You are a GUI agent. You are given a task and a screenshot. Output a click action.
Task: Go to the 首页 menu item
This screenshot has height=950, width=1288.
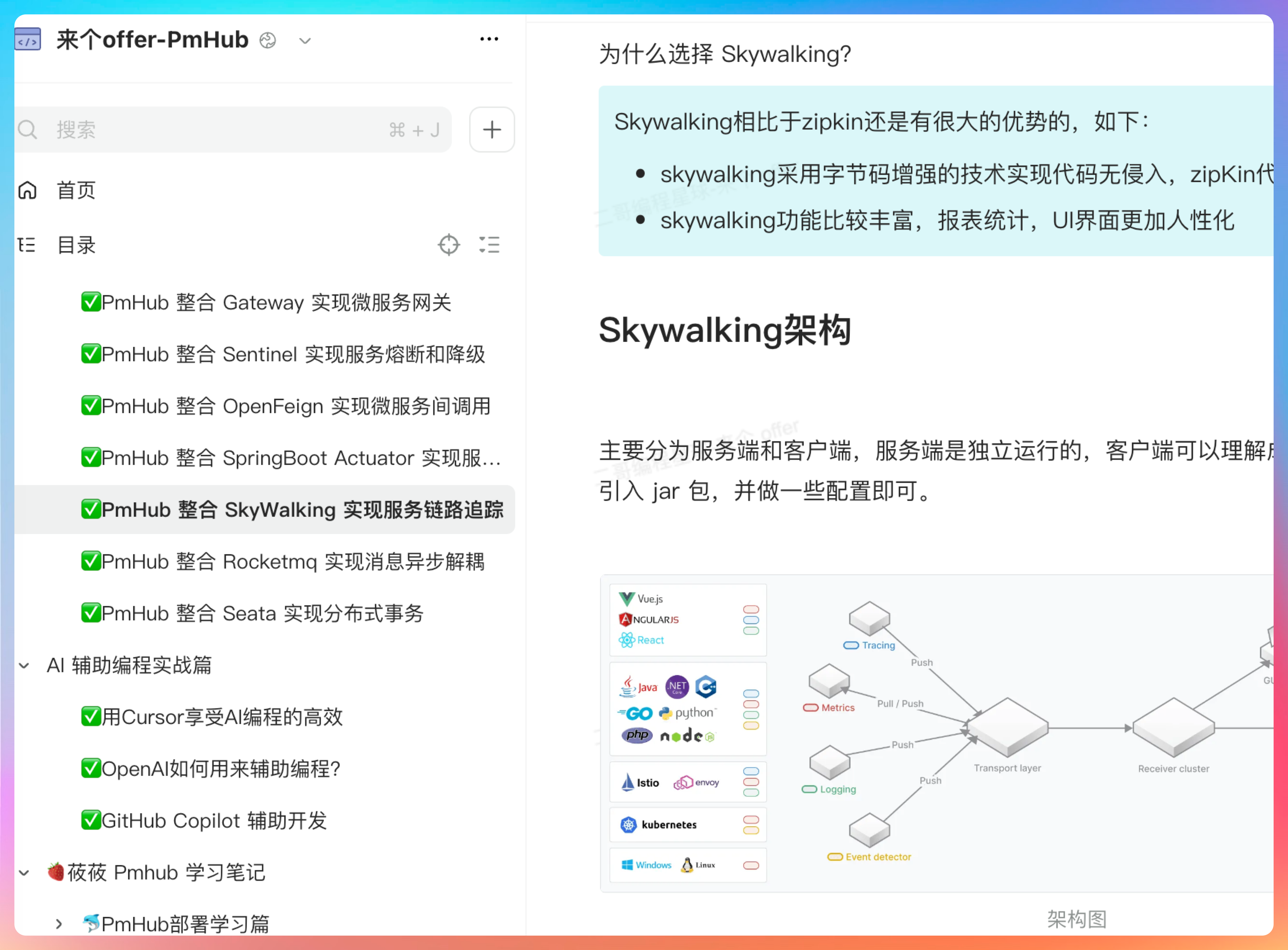point(76,190)
